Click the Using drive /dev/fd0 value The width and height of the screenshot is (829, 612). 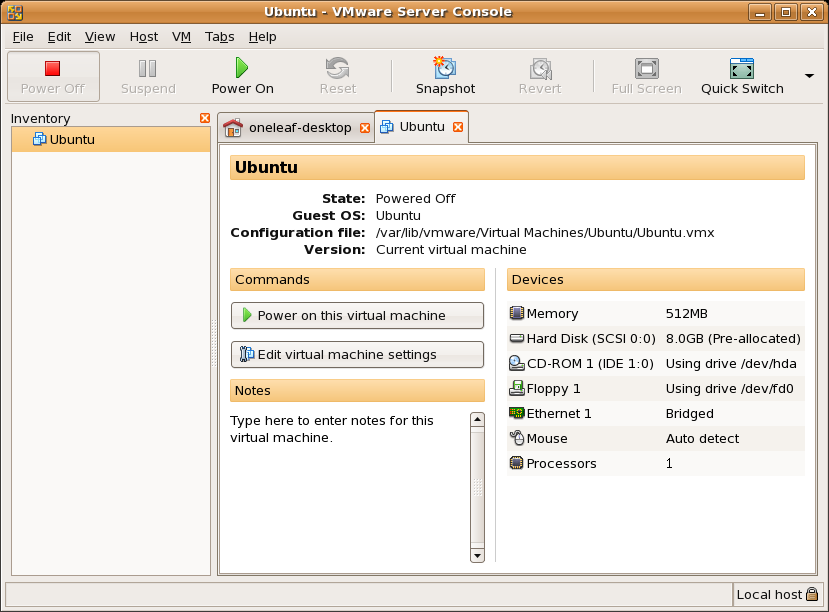pos(730,388)
